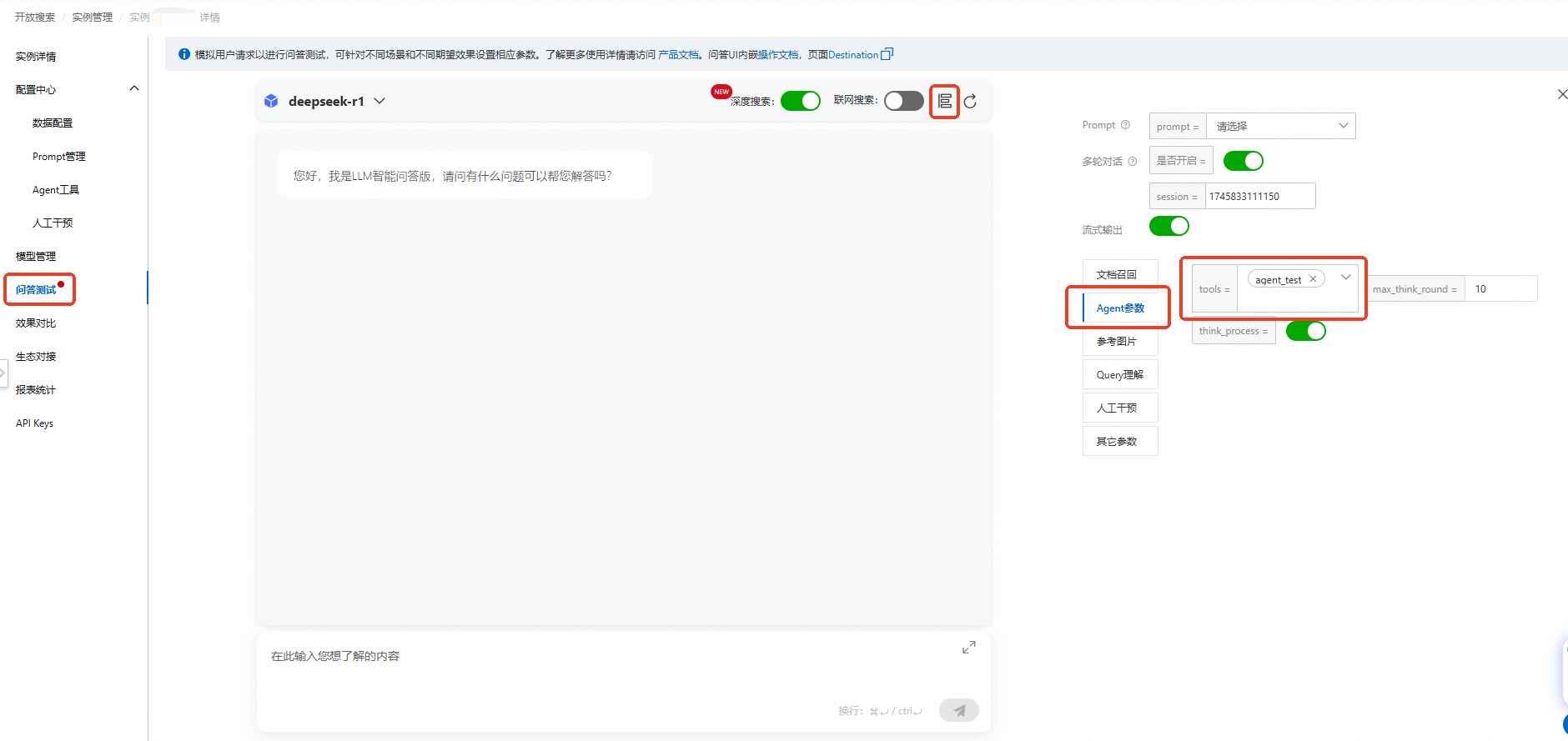The image size is (1568, 741).
Task: Open 问答测试 in sidebar
Action: click(36, 289)
